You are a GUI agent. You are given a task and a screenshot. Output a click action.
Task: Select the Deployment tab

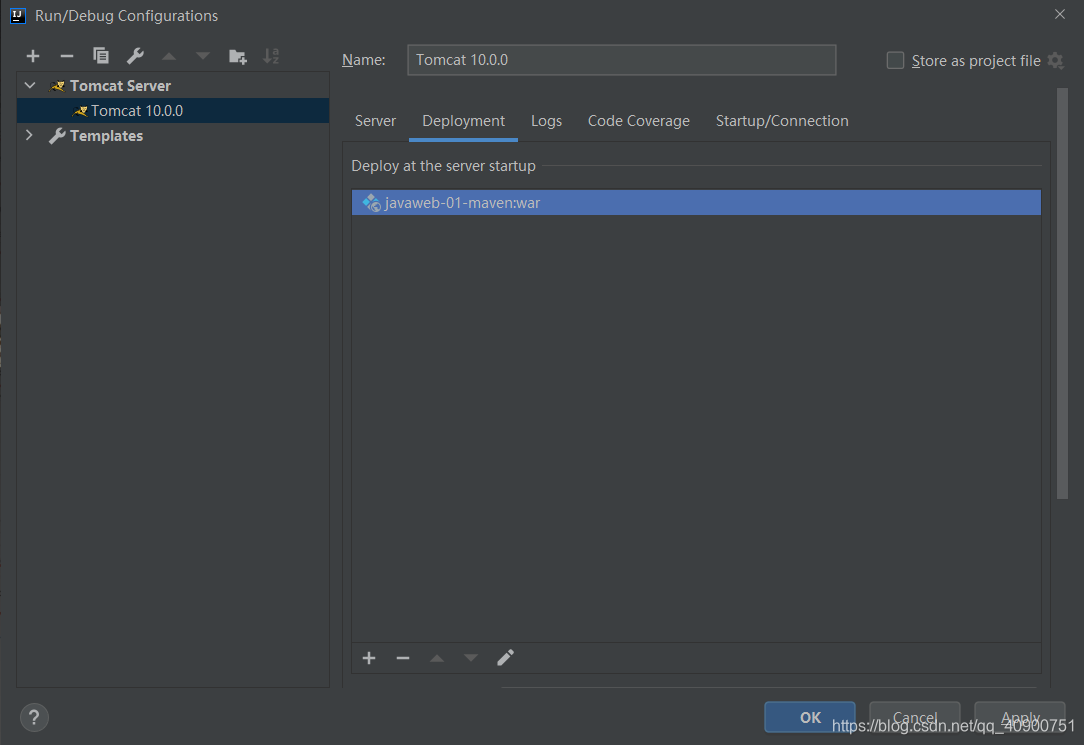tap(463, 121)
